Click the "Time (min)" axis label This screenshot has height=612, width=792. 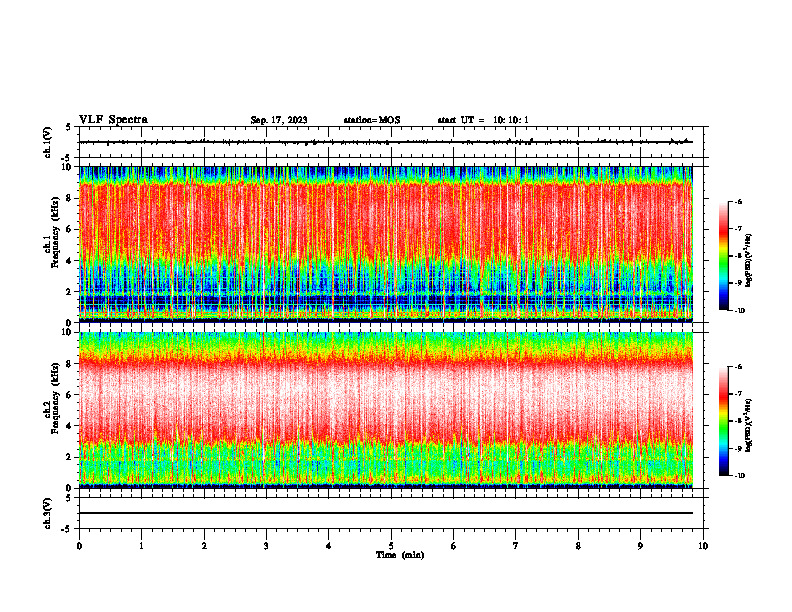(x=400, y=555)
